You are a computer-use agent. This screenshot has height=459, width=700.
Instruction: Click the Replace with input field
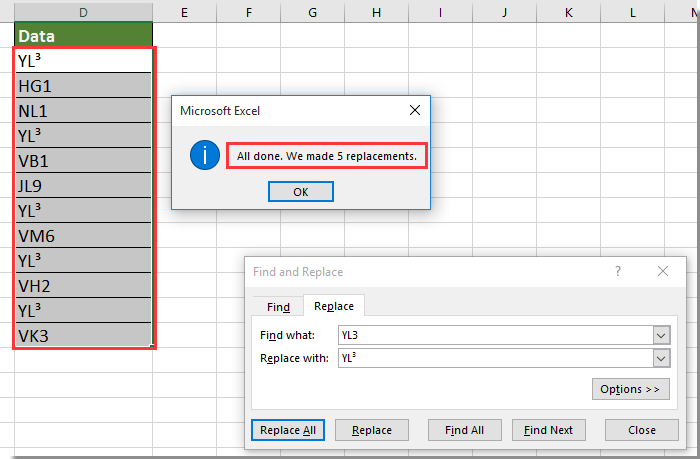[x=493, y=357]
